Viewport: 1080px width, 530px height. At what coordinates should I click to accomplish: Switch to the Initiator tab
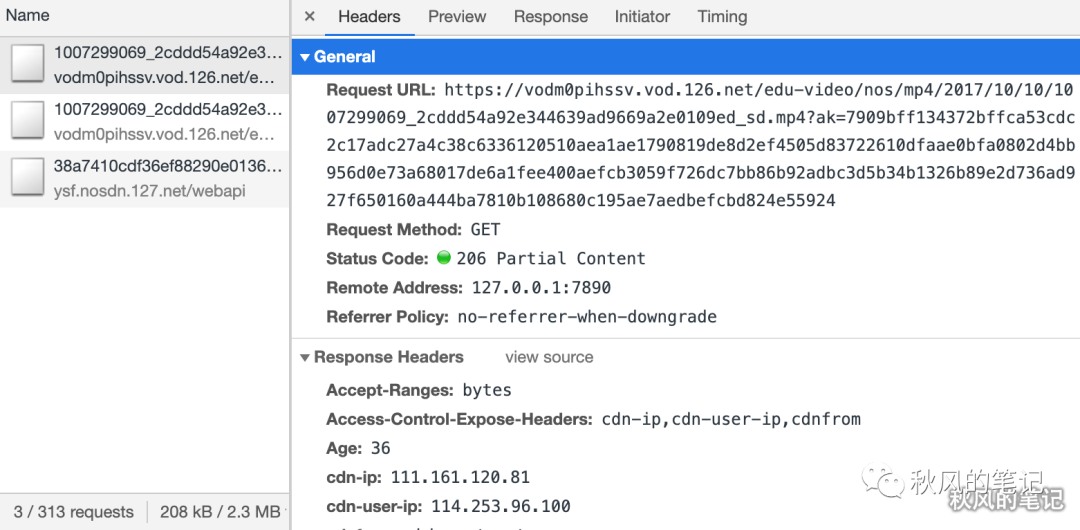point(642,17)
